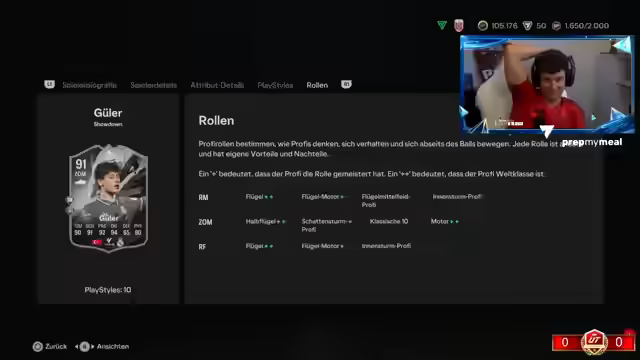Click the L1 shoulder button icon

pyautogui.click(x=49, y=84)
